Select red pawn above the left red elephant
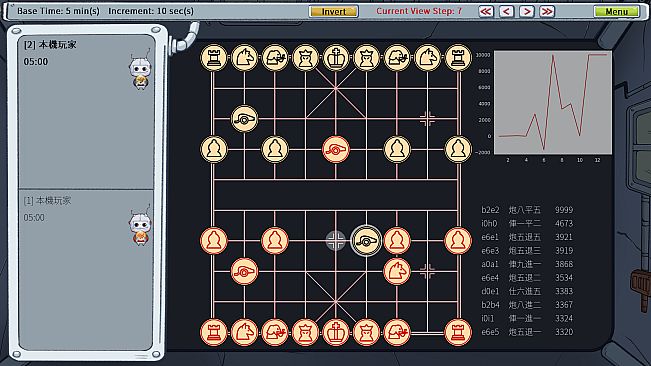651x366 pixels. pos(274,240)
